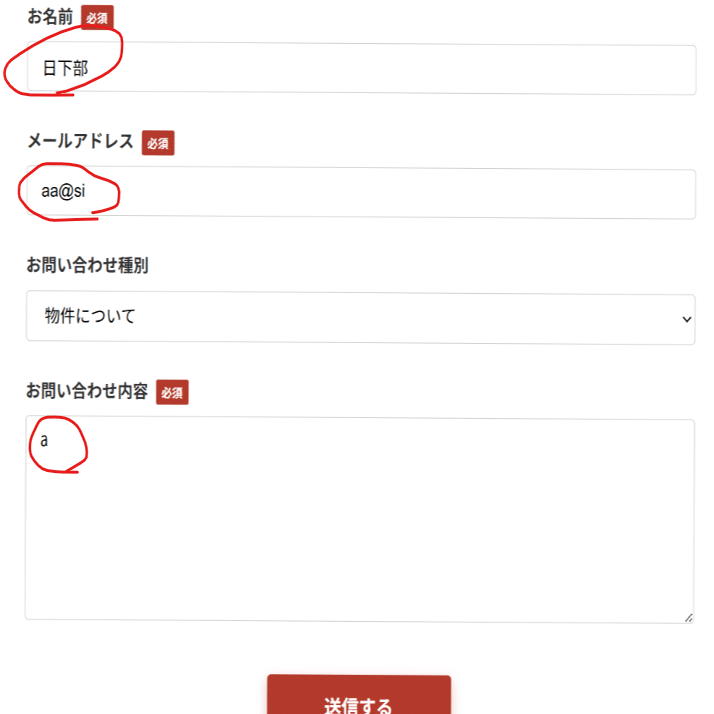Screen dimensions: 714x714
Task: Click the お名前 field label
Action: pos(50,17)
